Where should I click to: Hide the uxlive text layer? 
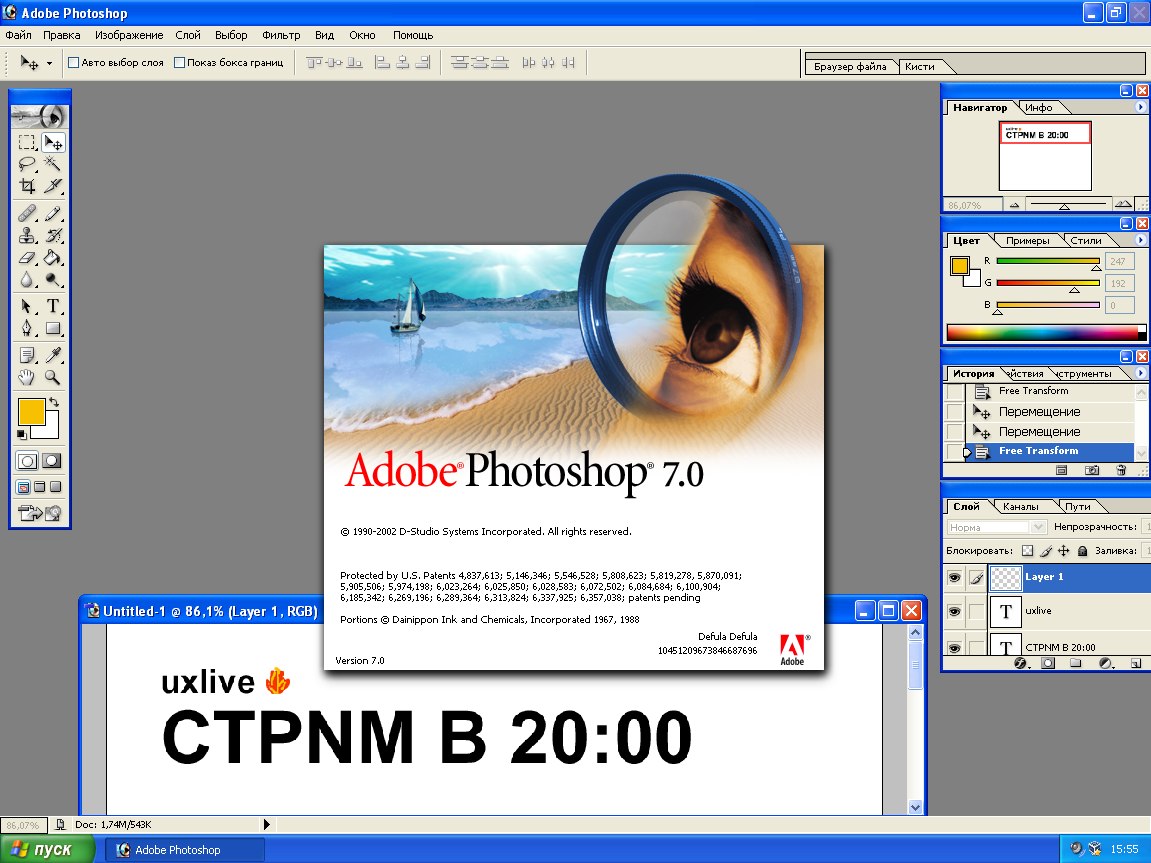(x=954, y=611)
